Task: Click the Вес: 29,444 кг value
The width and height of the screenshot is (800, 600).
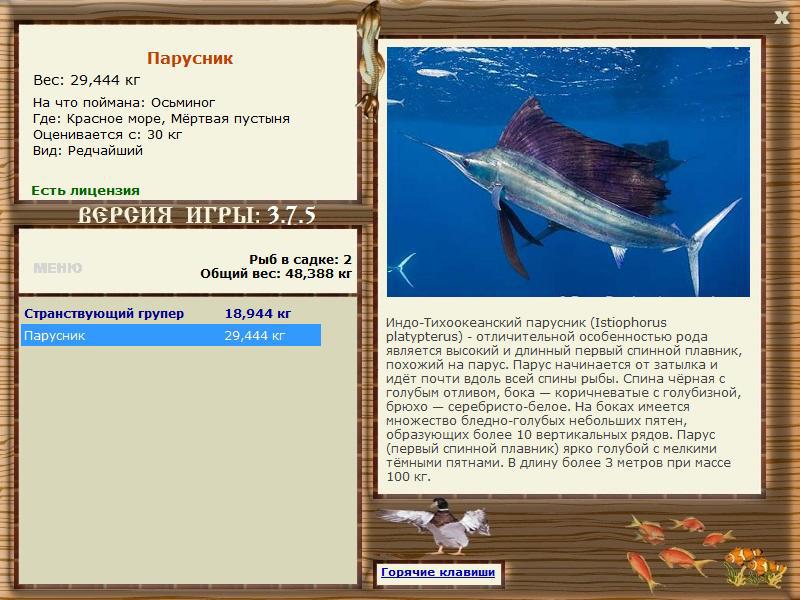Action: [87, 80]
